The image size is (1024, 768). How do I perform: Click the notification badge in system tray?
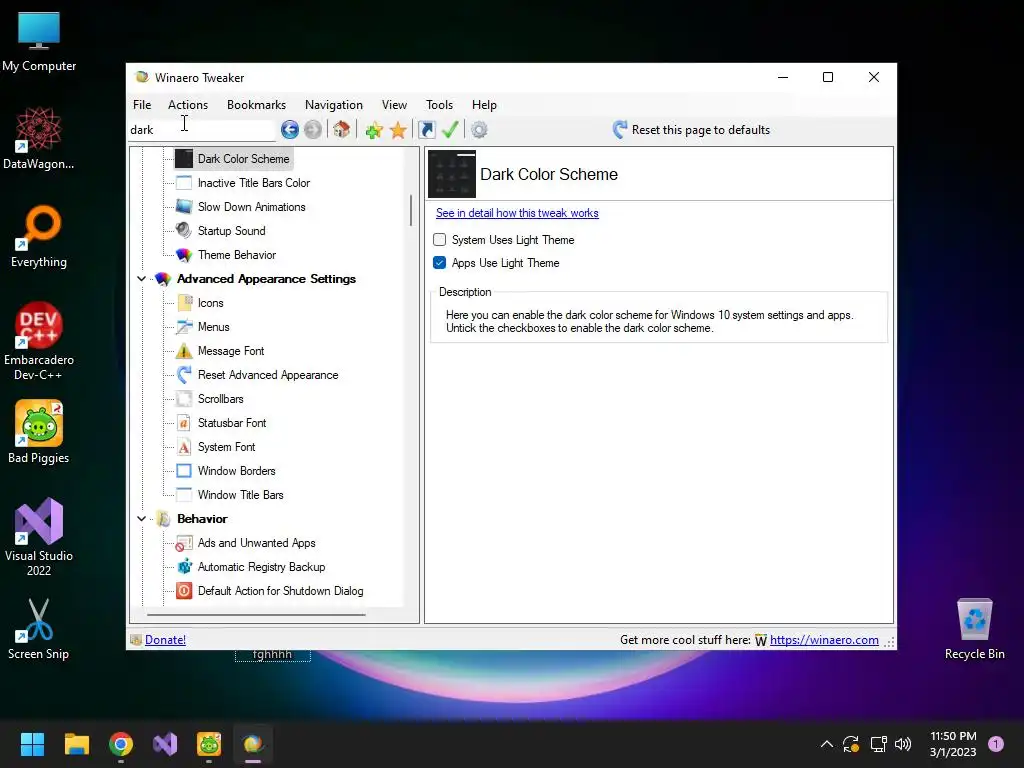[996, 744]
